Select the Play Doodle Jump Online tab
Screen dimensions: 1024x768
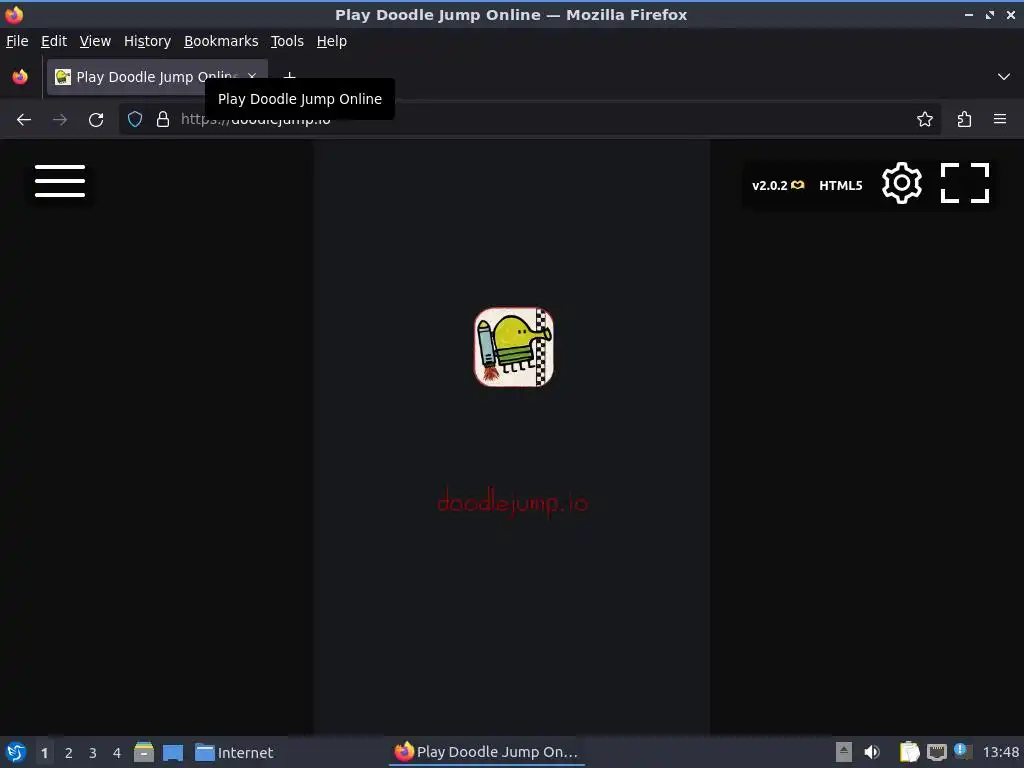click(x=157, y=77)
